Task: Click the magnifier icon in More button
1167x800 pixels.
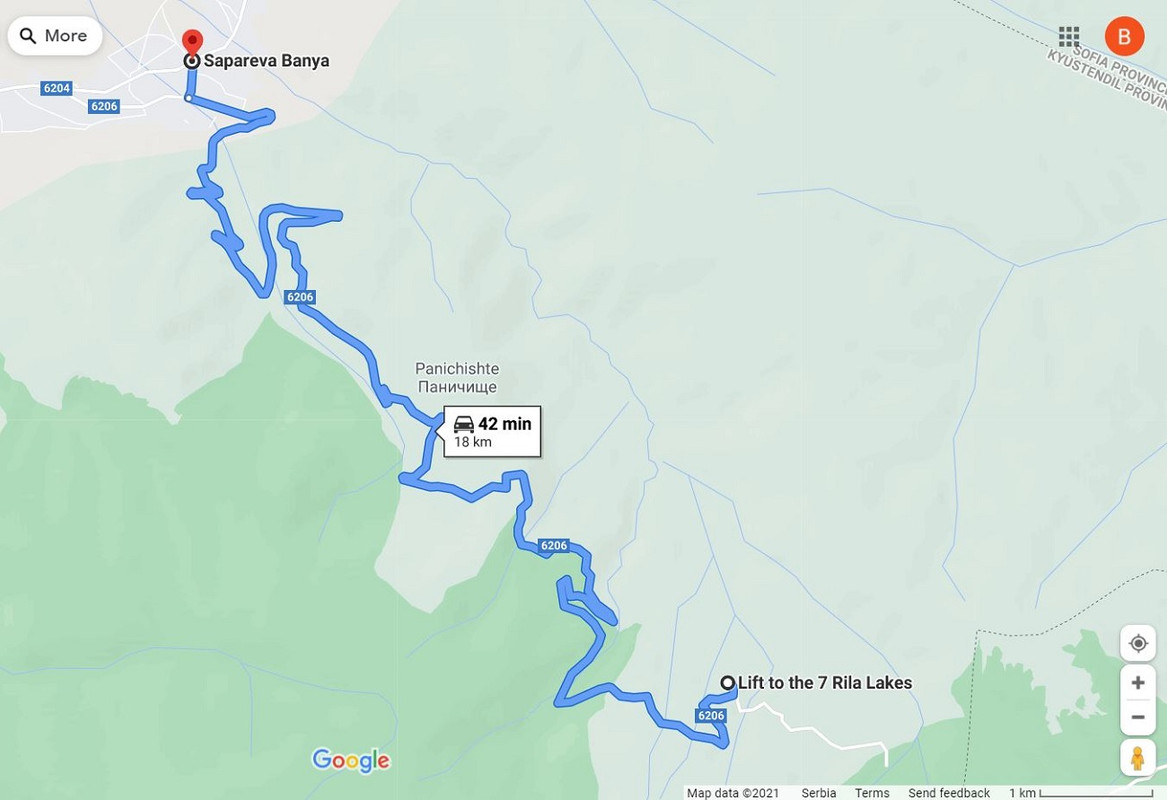Action: click(28, 36)
